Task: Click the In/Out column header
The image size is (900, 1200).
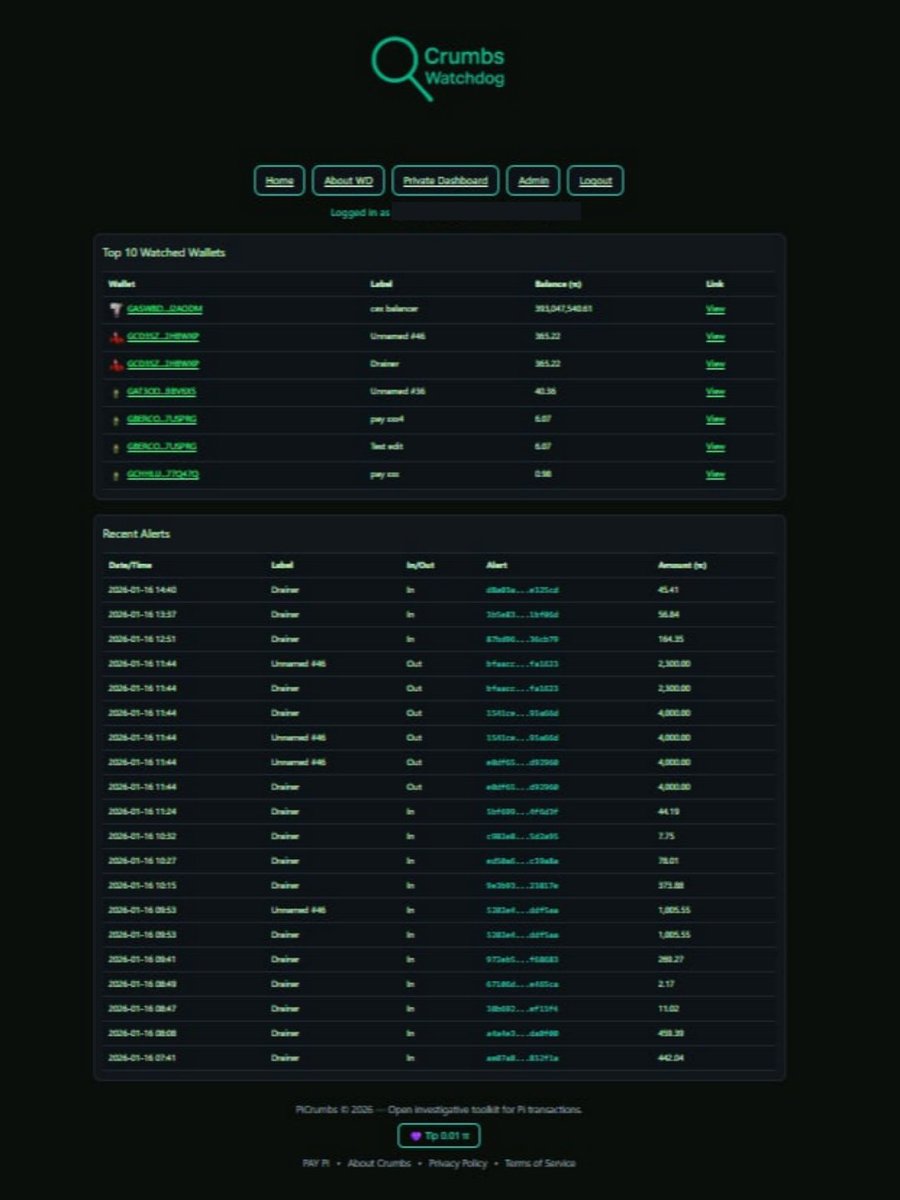Action: (x=420, y=566)
